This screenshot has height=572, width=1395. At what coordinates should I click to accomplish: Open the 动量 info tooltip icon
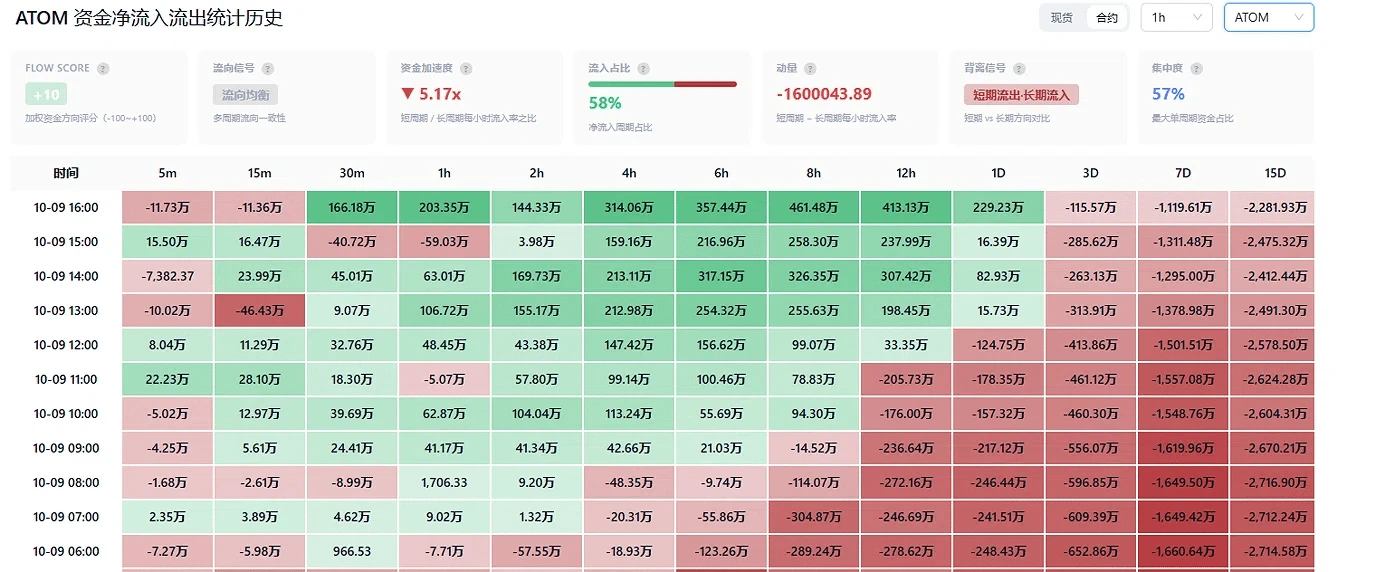pyautogui.click(x=810, y=69)
